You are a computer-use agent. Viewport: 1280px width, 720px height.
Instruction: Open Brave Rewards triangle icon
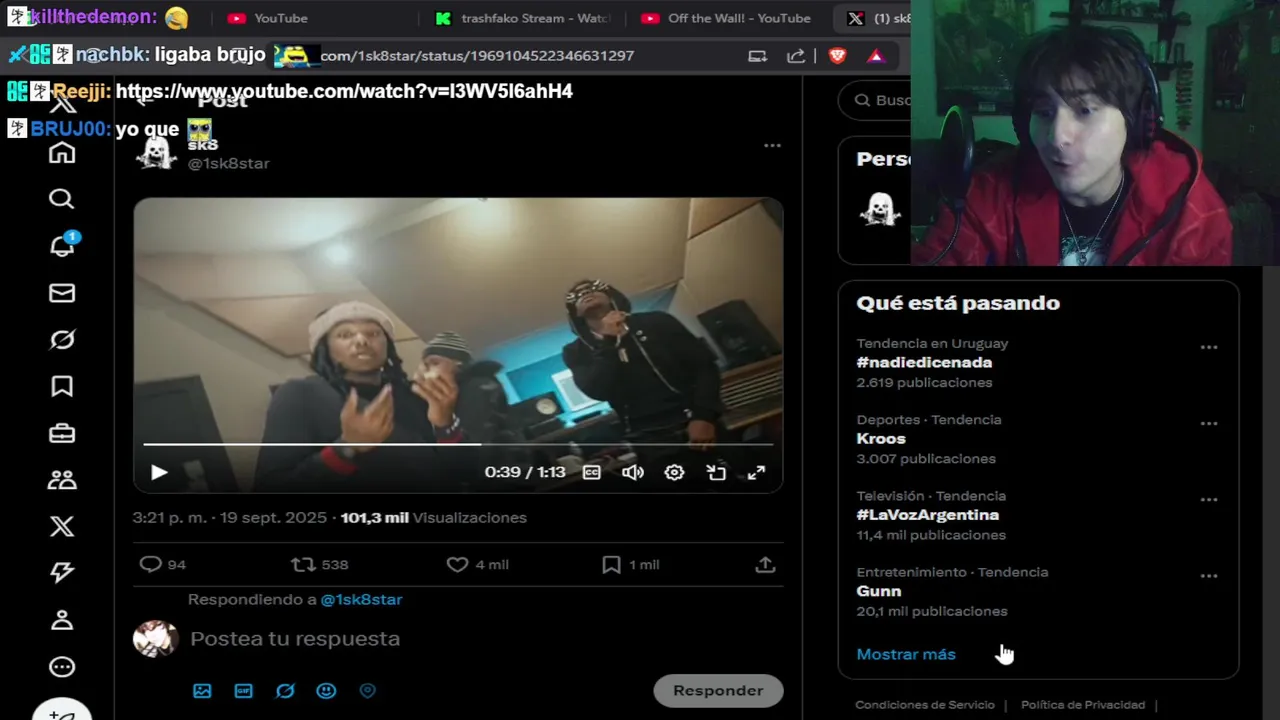(876, 56)
